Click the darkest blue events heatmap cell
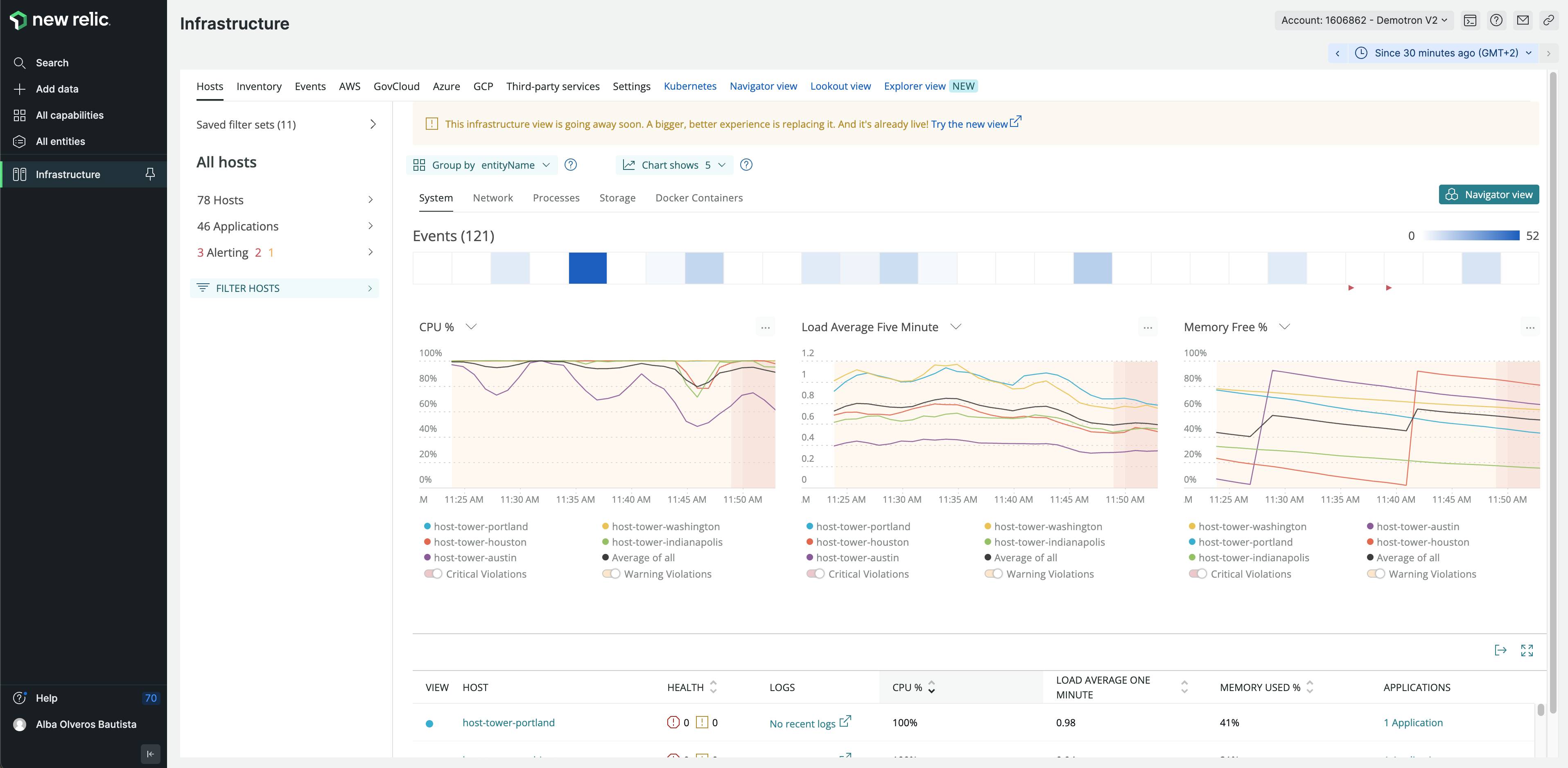1568x768 pixels. coord(587,269)
